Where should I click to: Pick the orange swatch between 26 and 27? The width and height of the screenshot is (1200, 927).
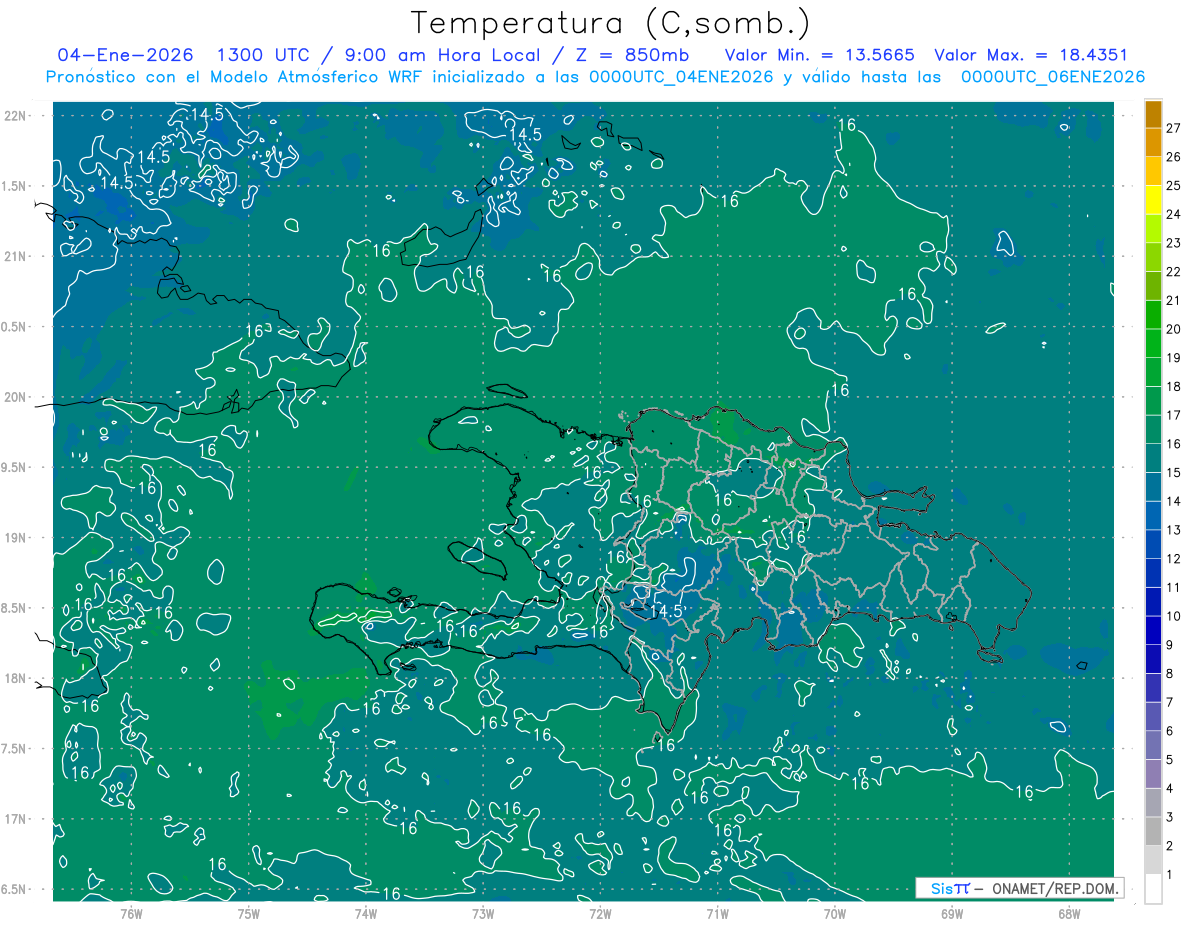(x=1153, y=143)
